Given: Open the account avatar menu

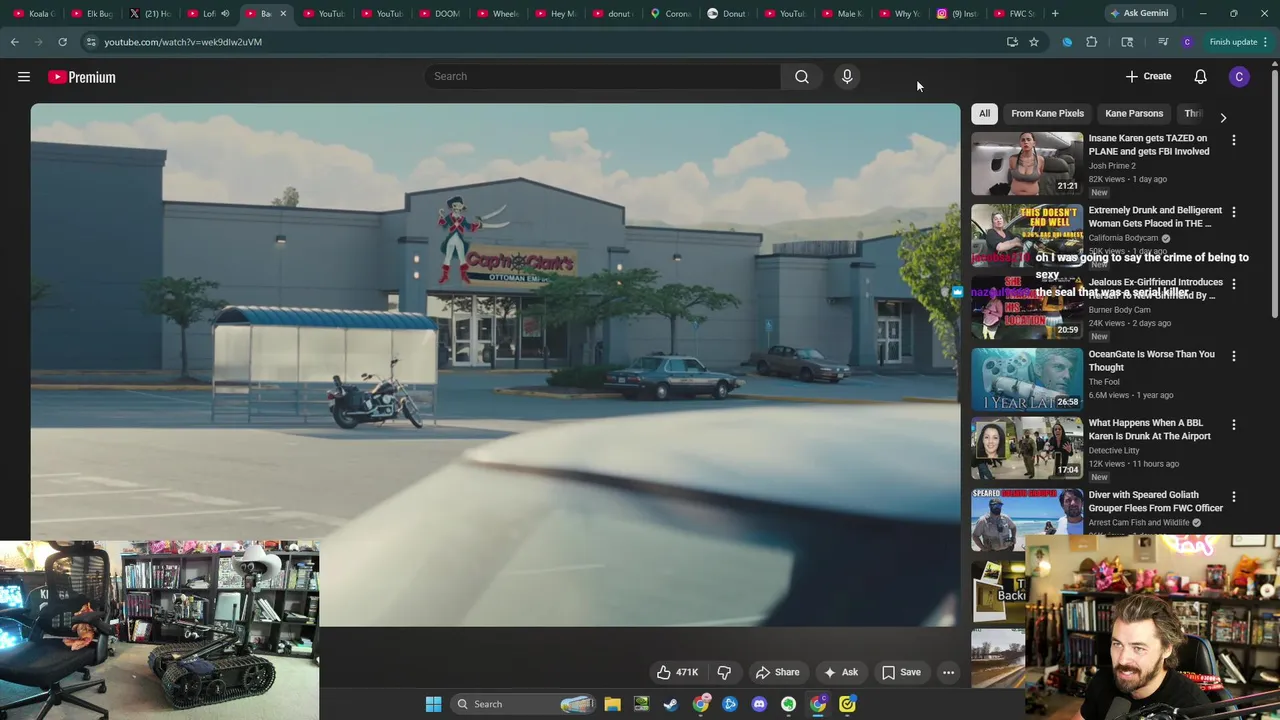Looking at the screenshot, I should 1239,77.
